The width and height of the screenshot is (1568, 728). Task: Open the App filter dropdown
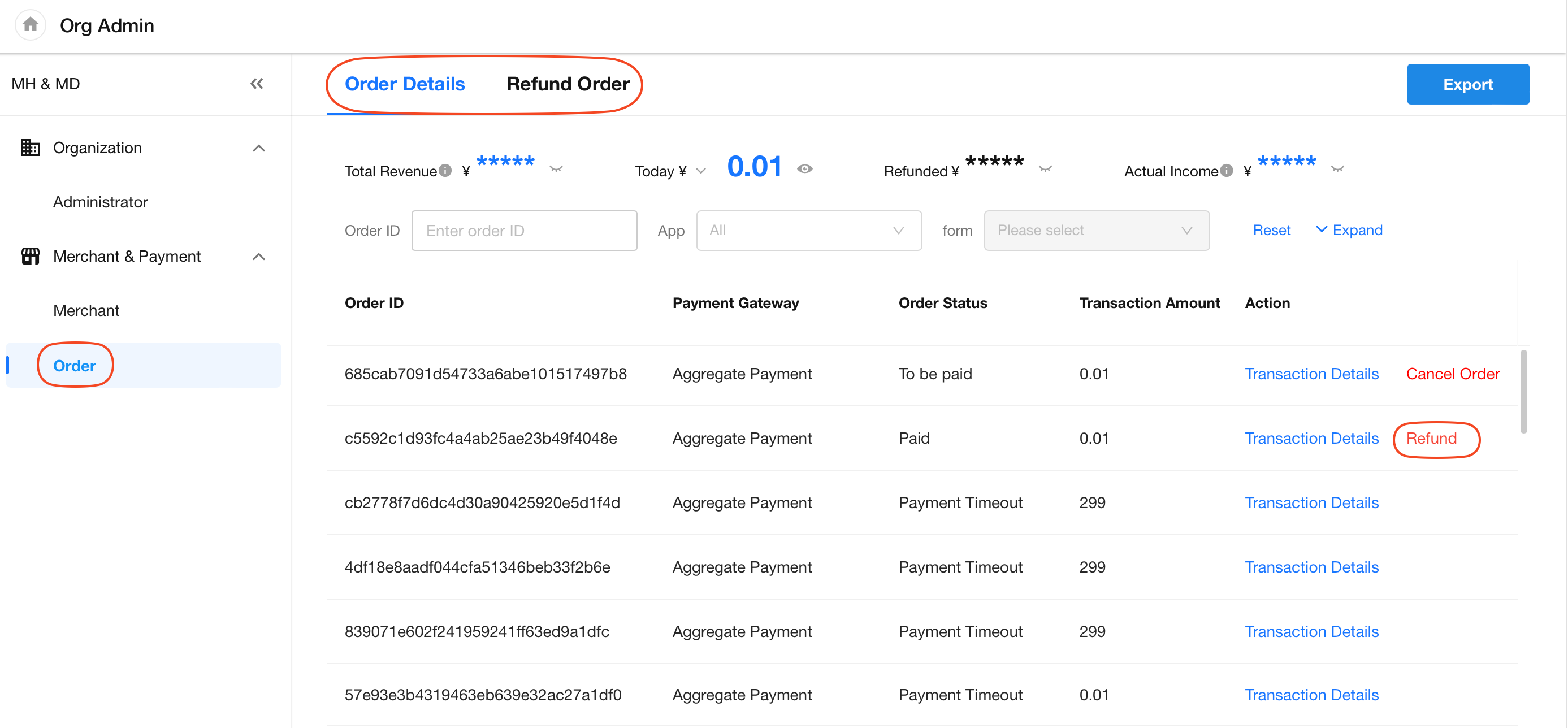pyautogui.click(x=809, y=231)
